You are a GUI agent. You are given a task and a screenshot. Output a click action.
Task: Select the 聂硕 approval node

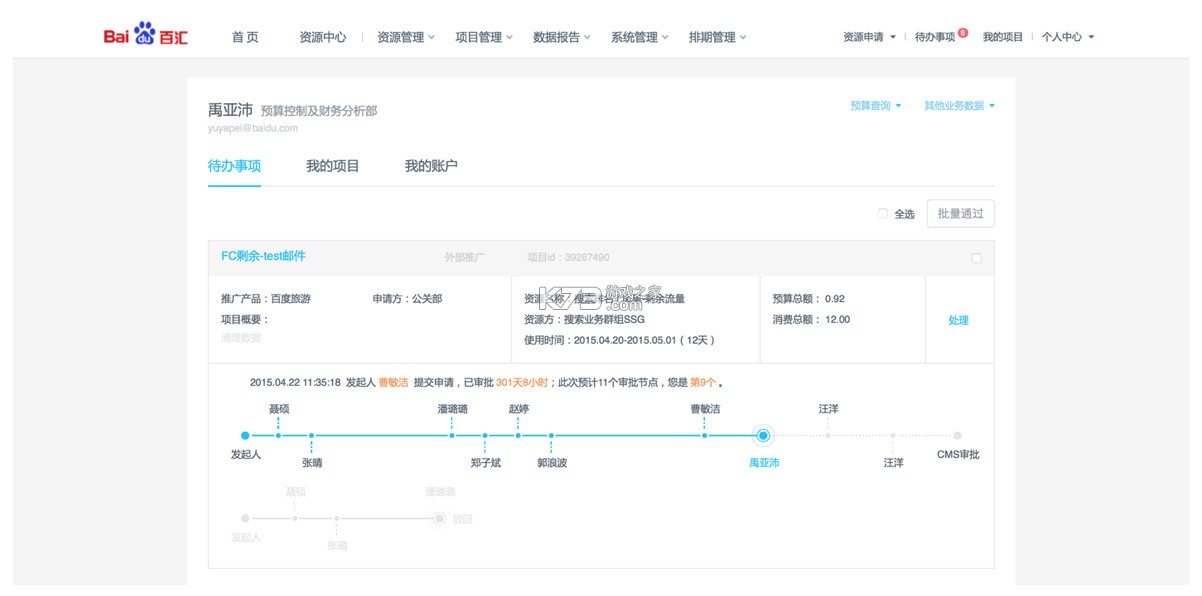[x=278, y=436]
